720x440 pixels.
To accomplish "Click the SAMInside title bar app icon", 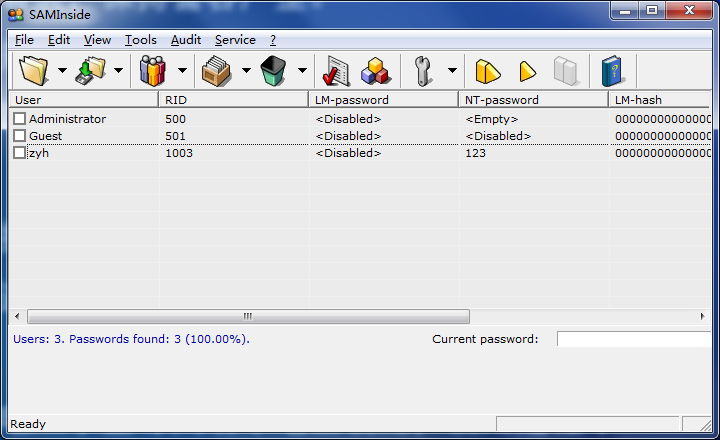I will (16, 15).
